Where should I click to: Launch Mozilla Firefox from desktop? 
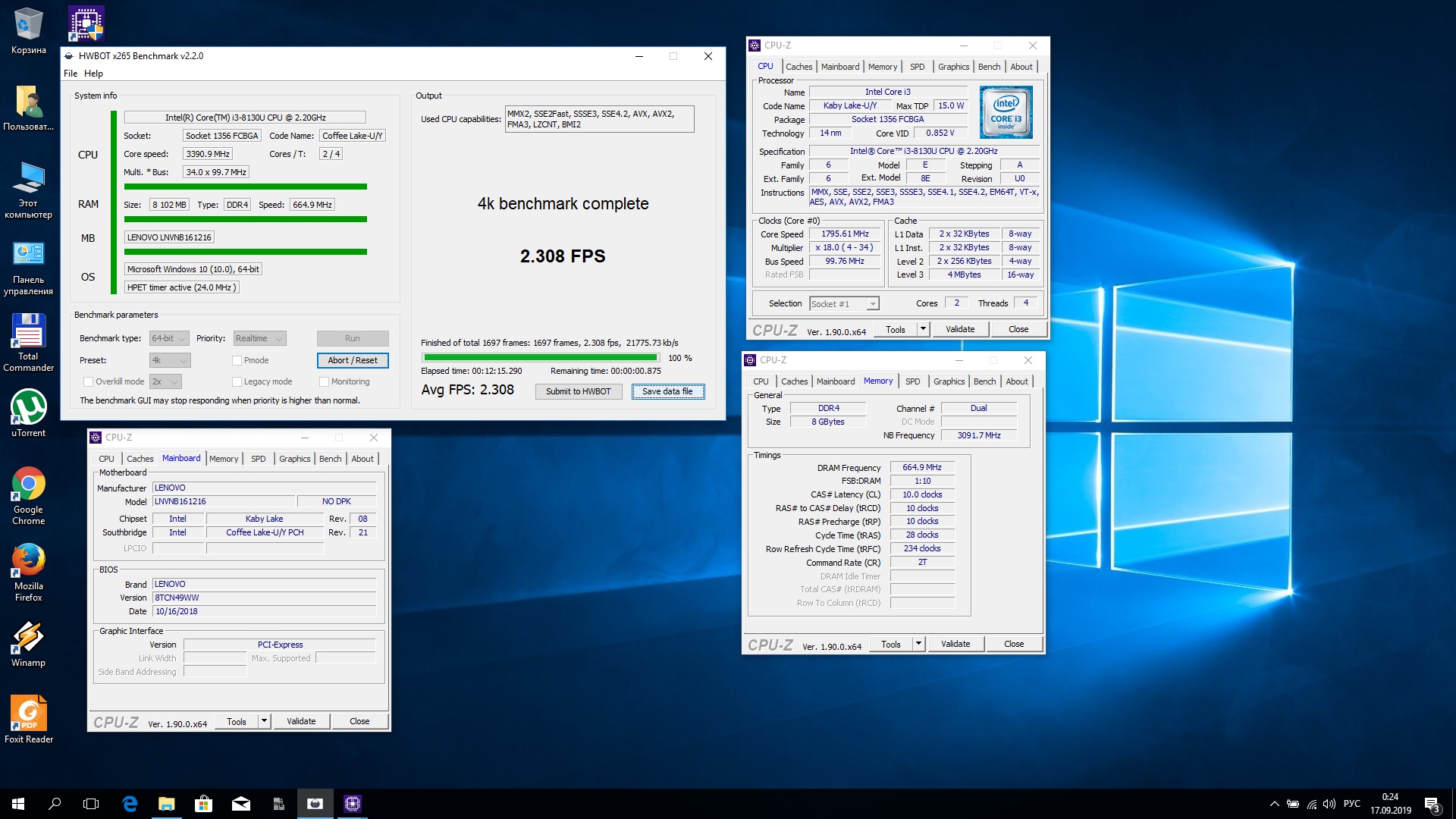28,572
